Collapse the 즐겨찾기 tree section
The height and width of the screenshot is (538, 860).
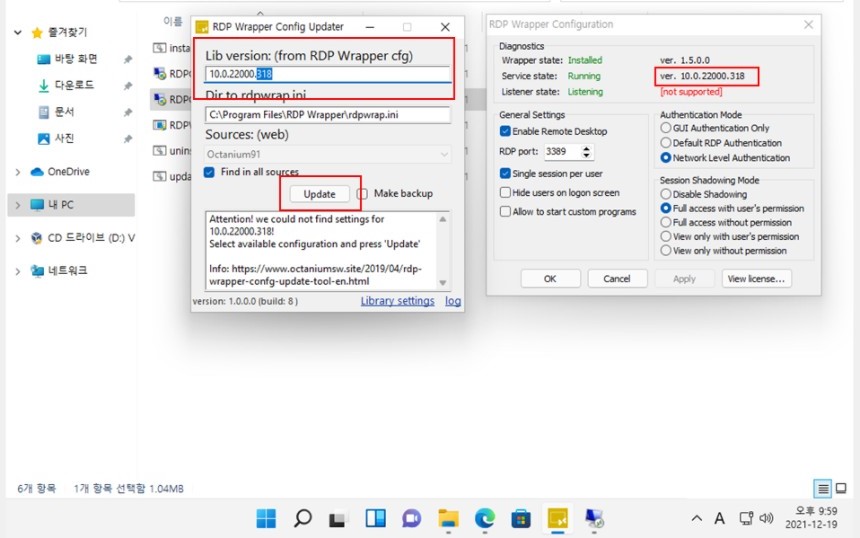click(x=18, y=33)
